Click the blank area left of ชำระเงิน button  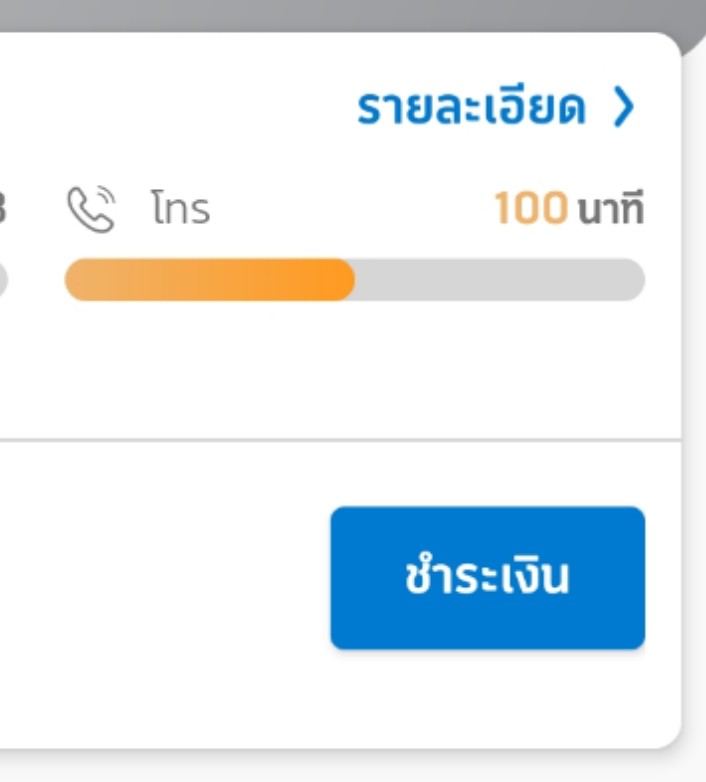(x=160, y=578)
